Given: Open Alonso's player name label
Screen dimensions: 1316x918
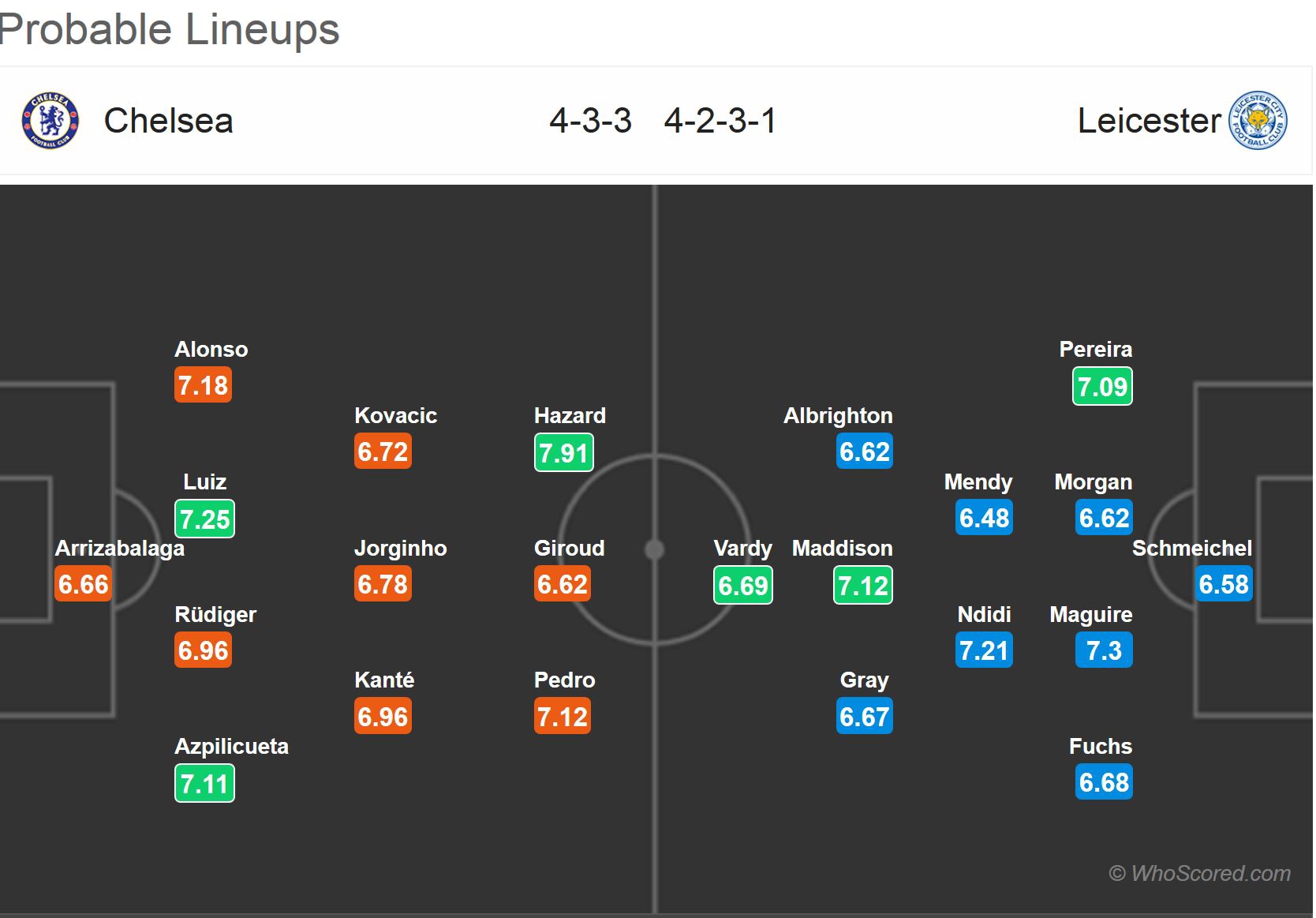Looking at the screenshot, I should pos(211,349).
